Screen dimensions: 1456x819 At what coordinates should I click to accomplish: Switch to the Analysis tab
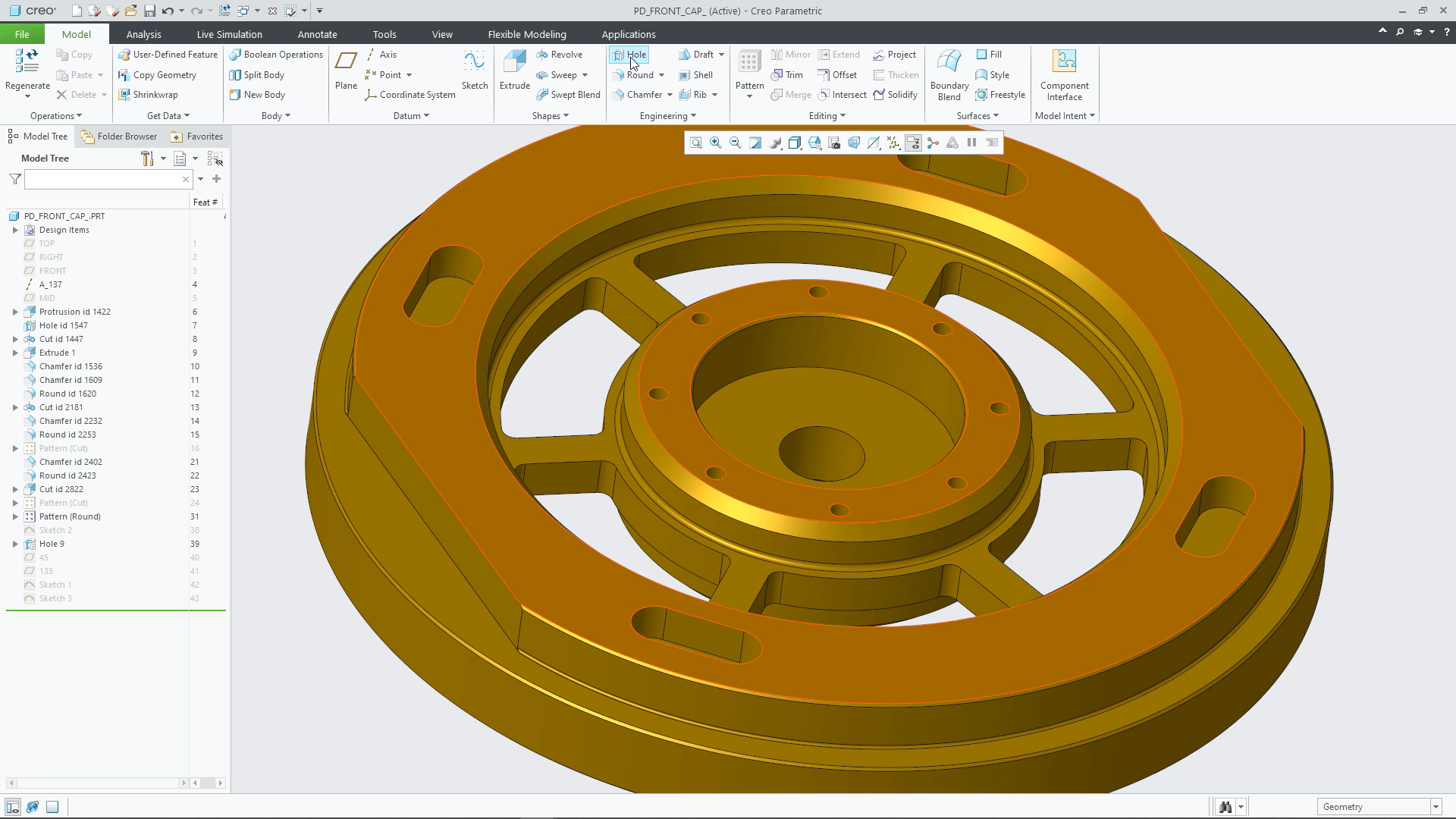[143, 34]
